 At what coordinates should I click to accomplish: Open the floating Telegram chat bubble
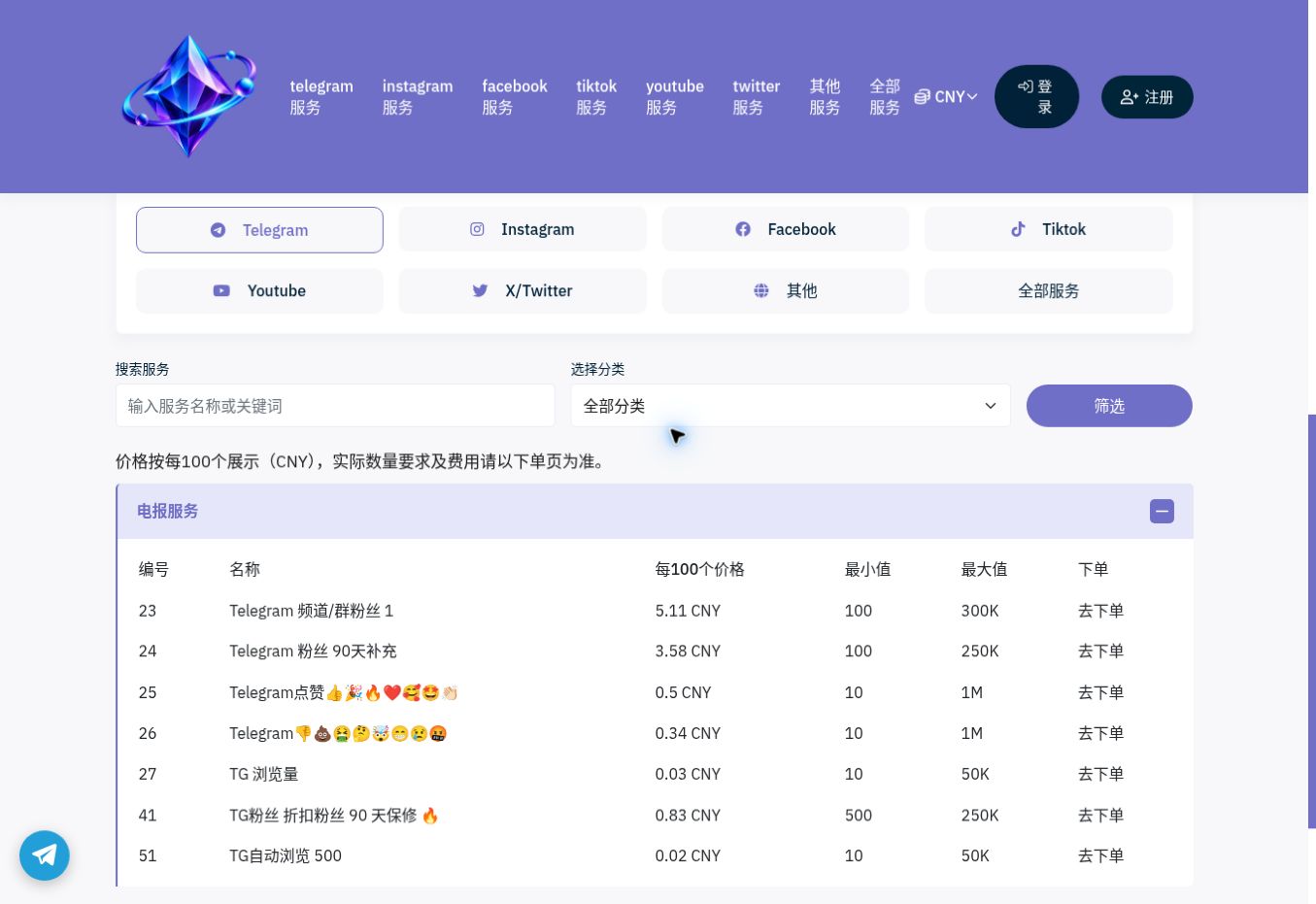[45, 855]
